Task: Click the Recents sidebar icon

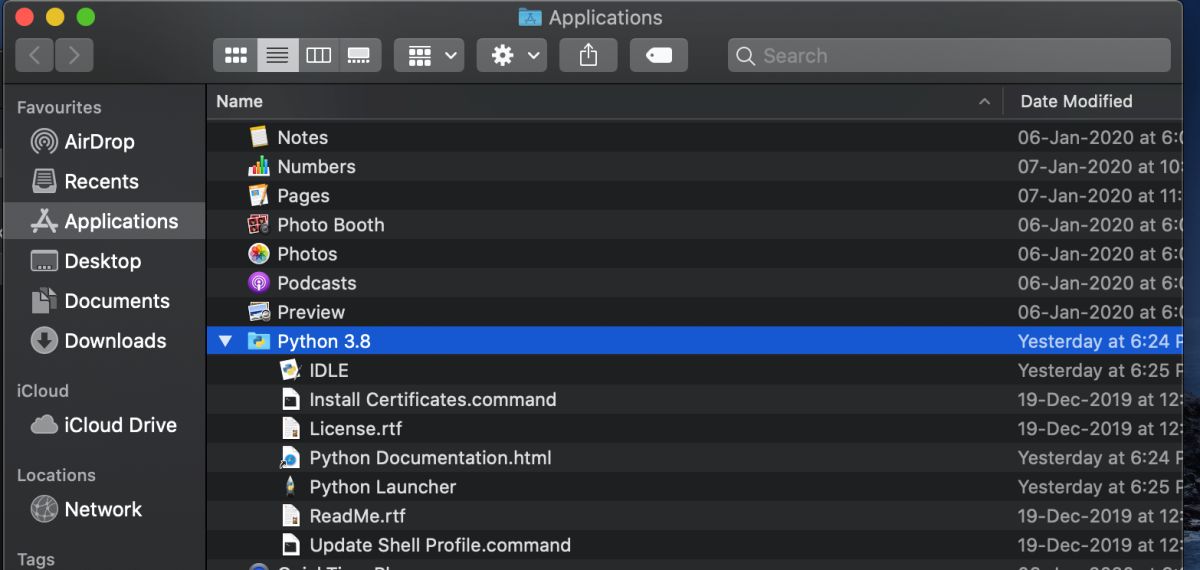Action: pyautogui.click(x=44, y=182)
